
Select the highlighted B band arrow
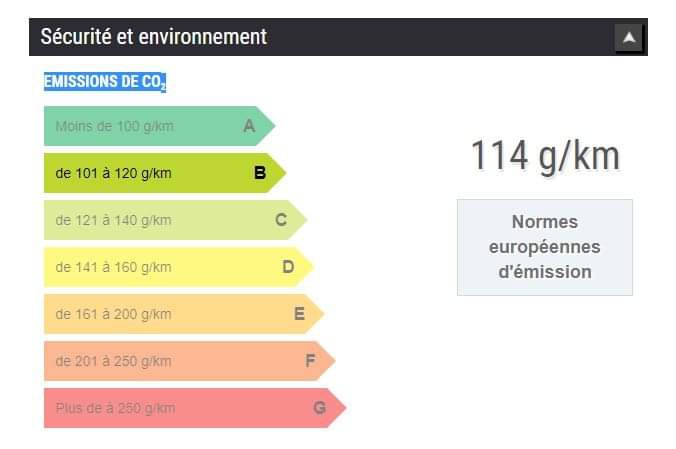(165, 173)
